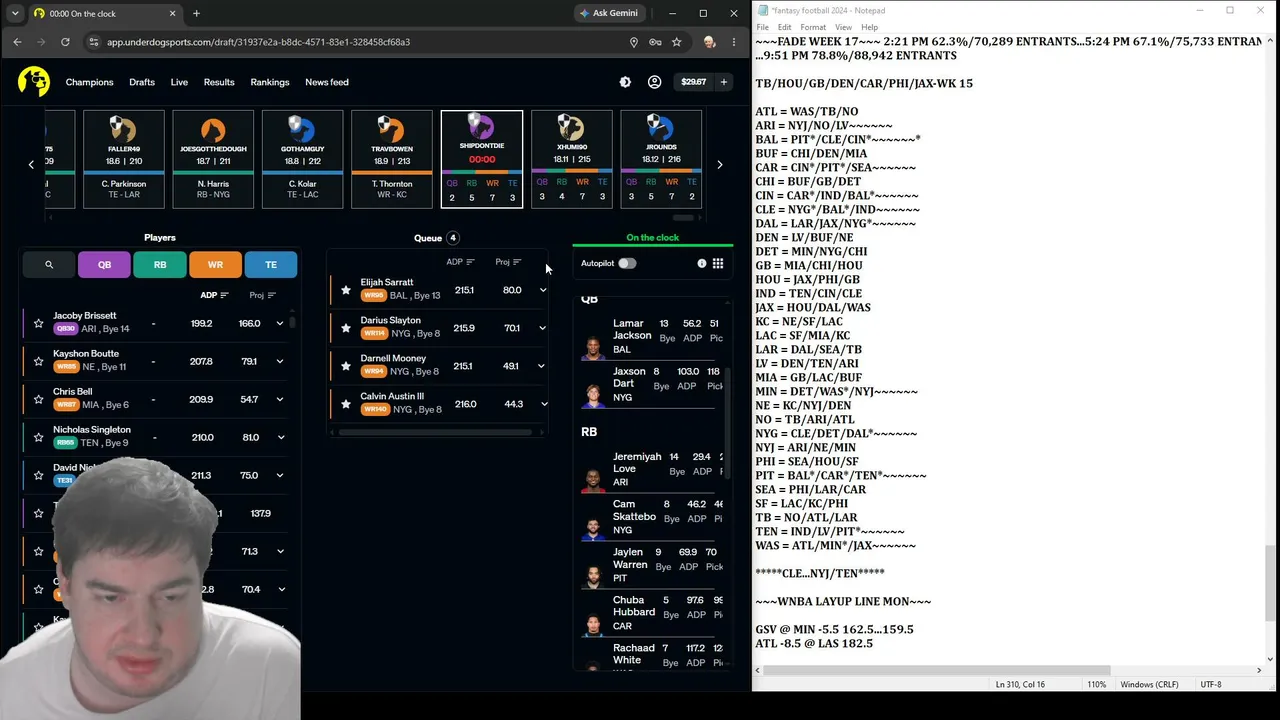Screen dimensions: 1280x720
Task: Reload the Underdog draft page
Action: coord(65,42)
